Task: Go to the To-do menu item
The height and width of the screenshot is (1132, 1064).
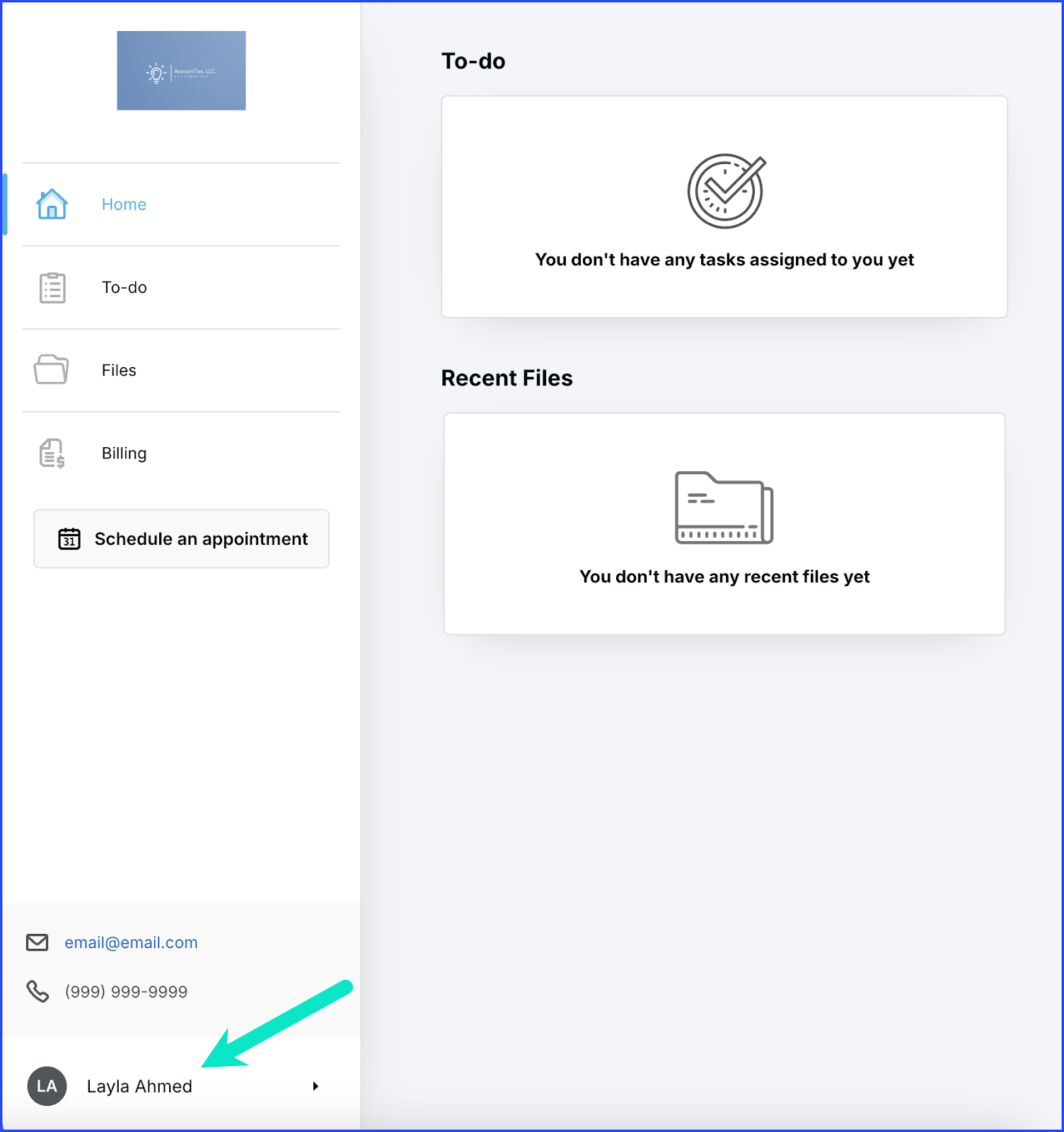Action: [125, 288]
